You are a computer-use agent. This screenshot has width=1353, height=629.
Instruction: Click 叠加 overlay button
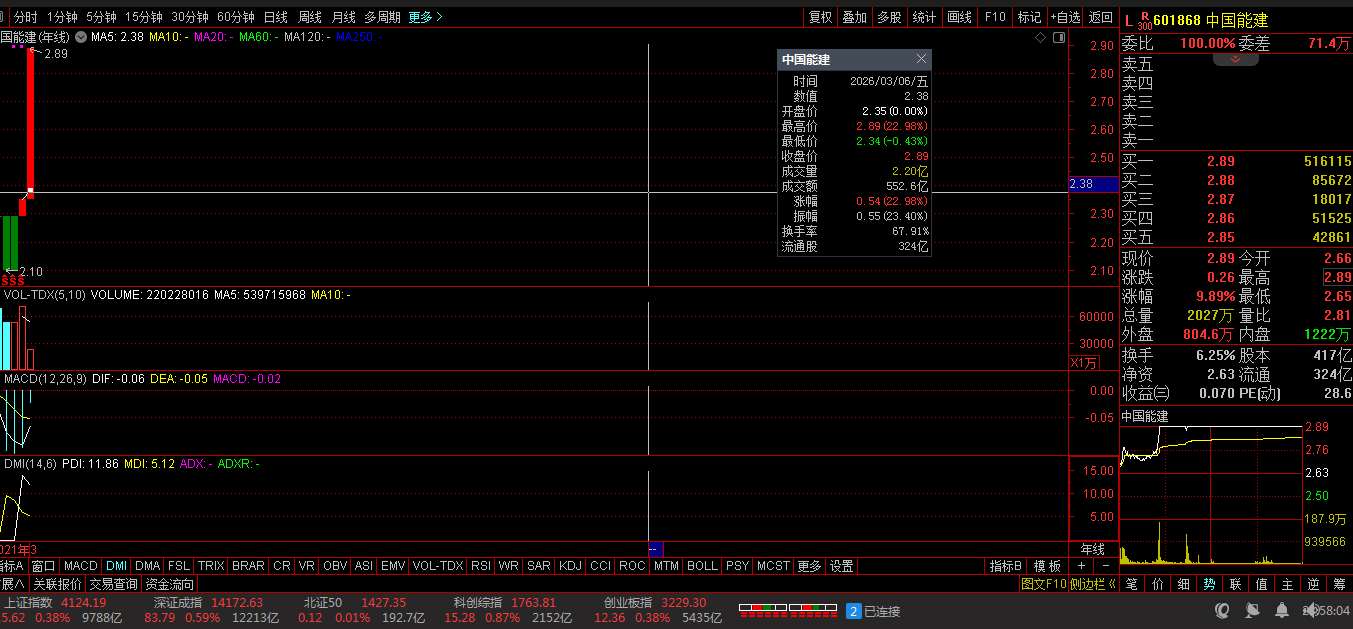point(854,17)
